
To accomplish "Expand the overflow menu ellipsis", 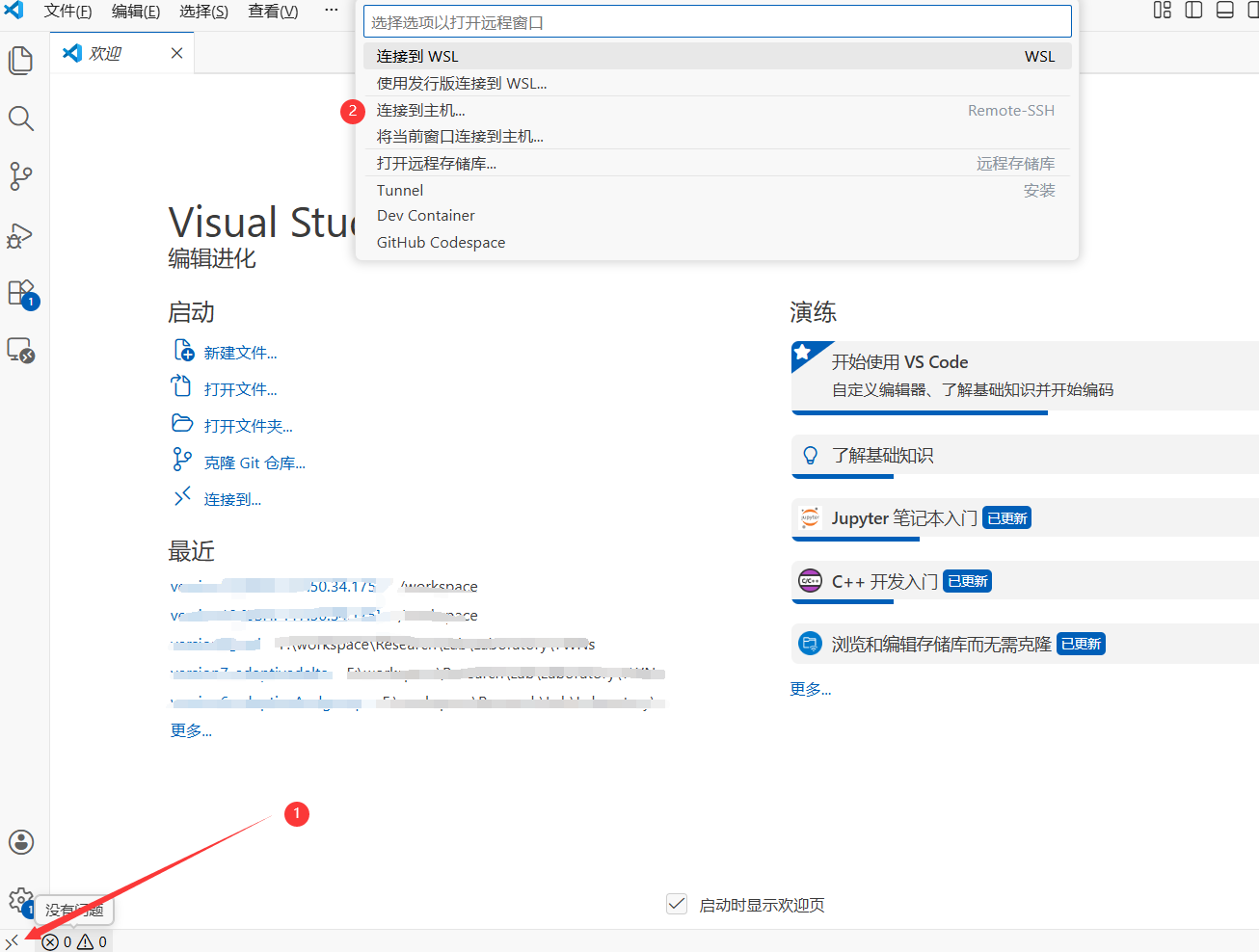I will [x=331, y=11].
